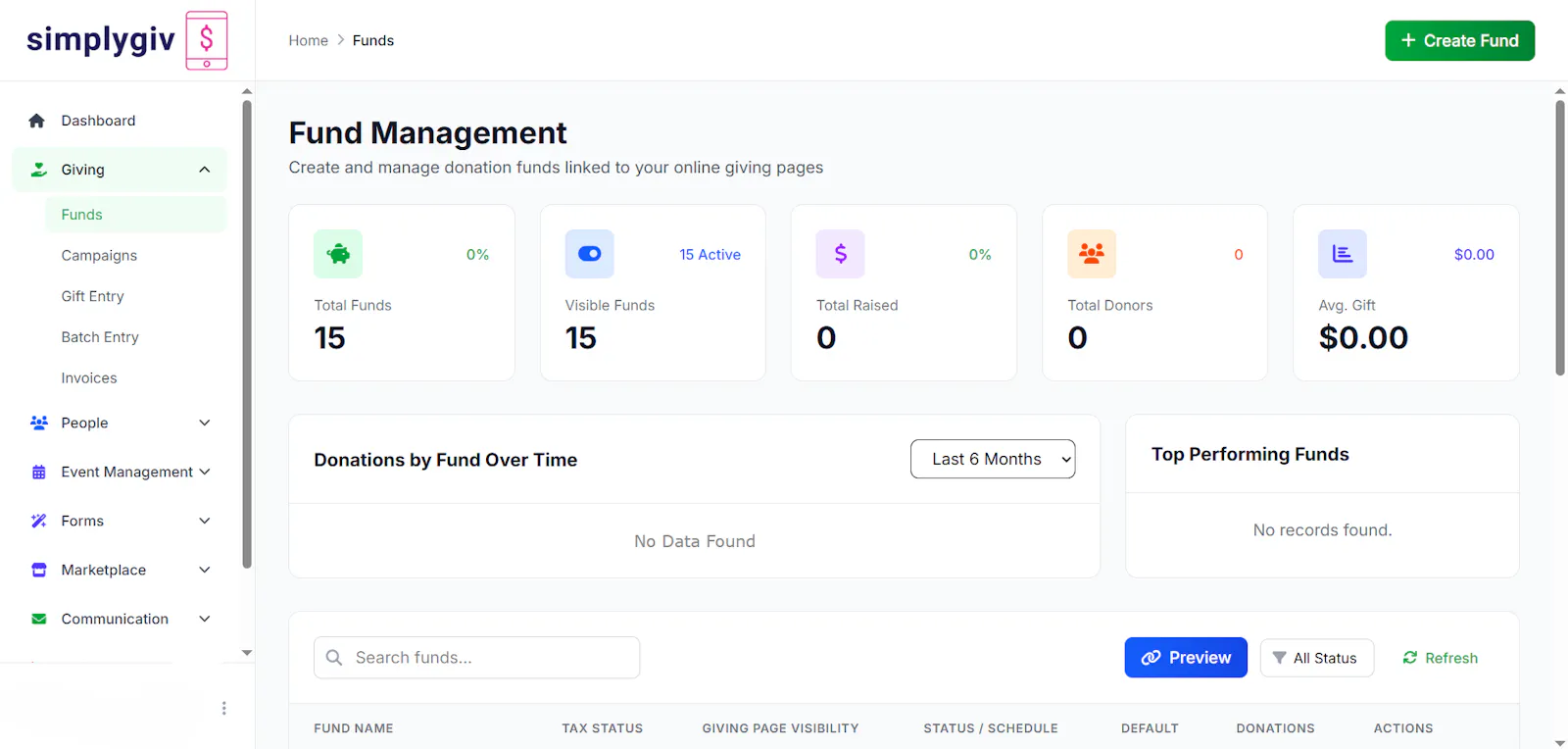Expand the Communication menu section
The image size is (1568, 749).
204,619
